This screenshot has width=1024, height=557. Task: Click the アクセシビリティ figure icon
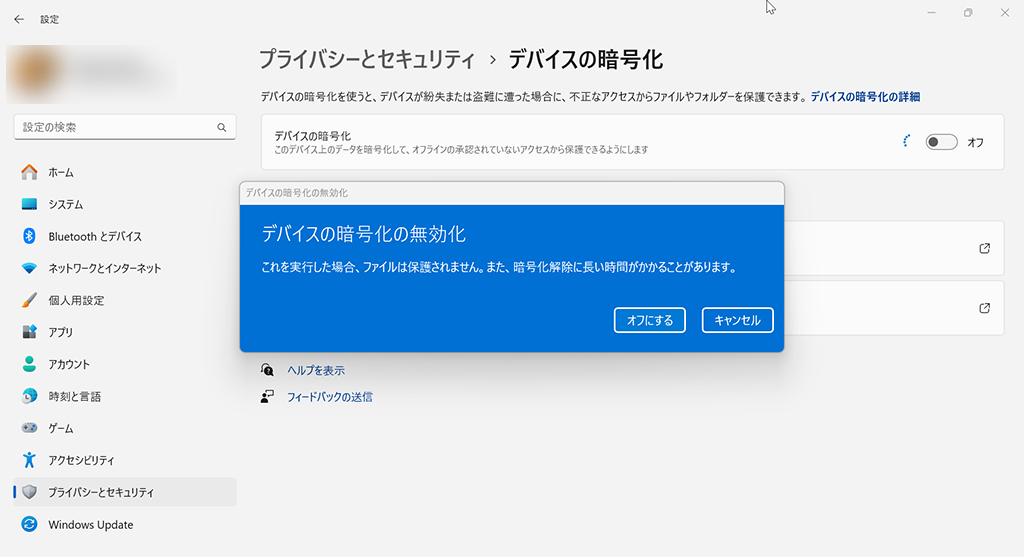point(29,460)
